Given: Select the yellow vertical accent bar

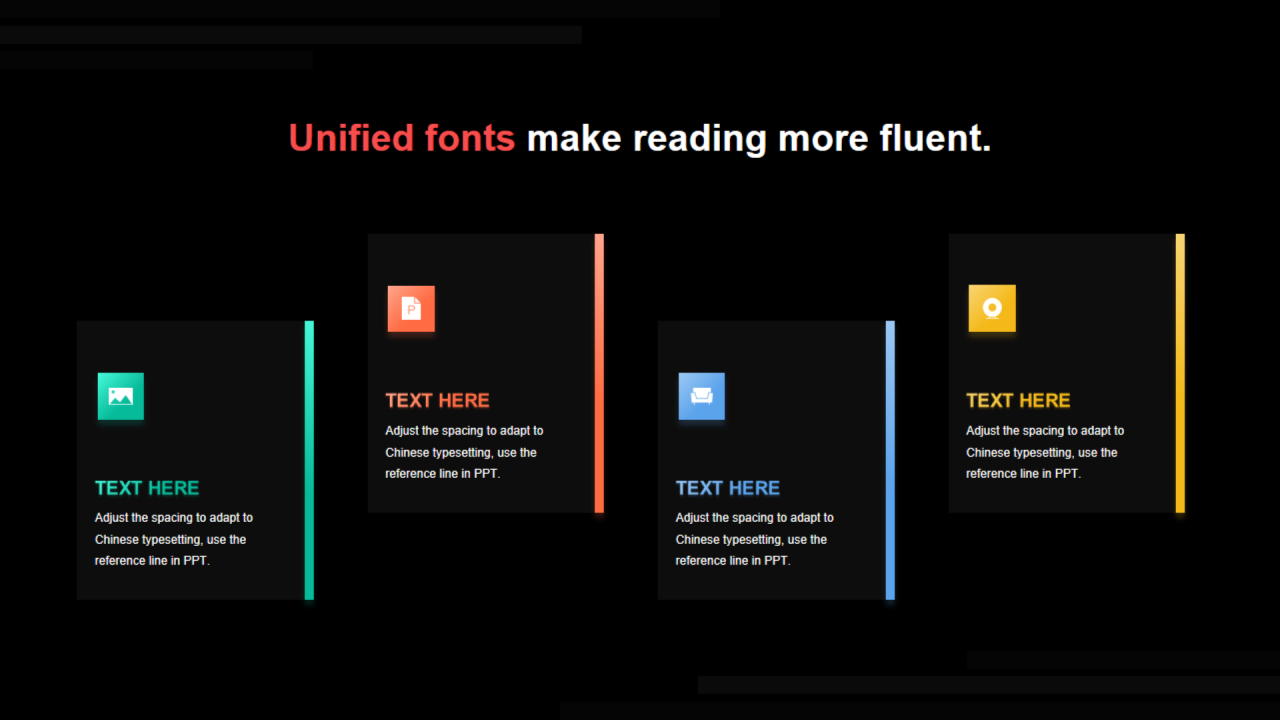Looking at the screenshot, I should [x=1180, y=373].
